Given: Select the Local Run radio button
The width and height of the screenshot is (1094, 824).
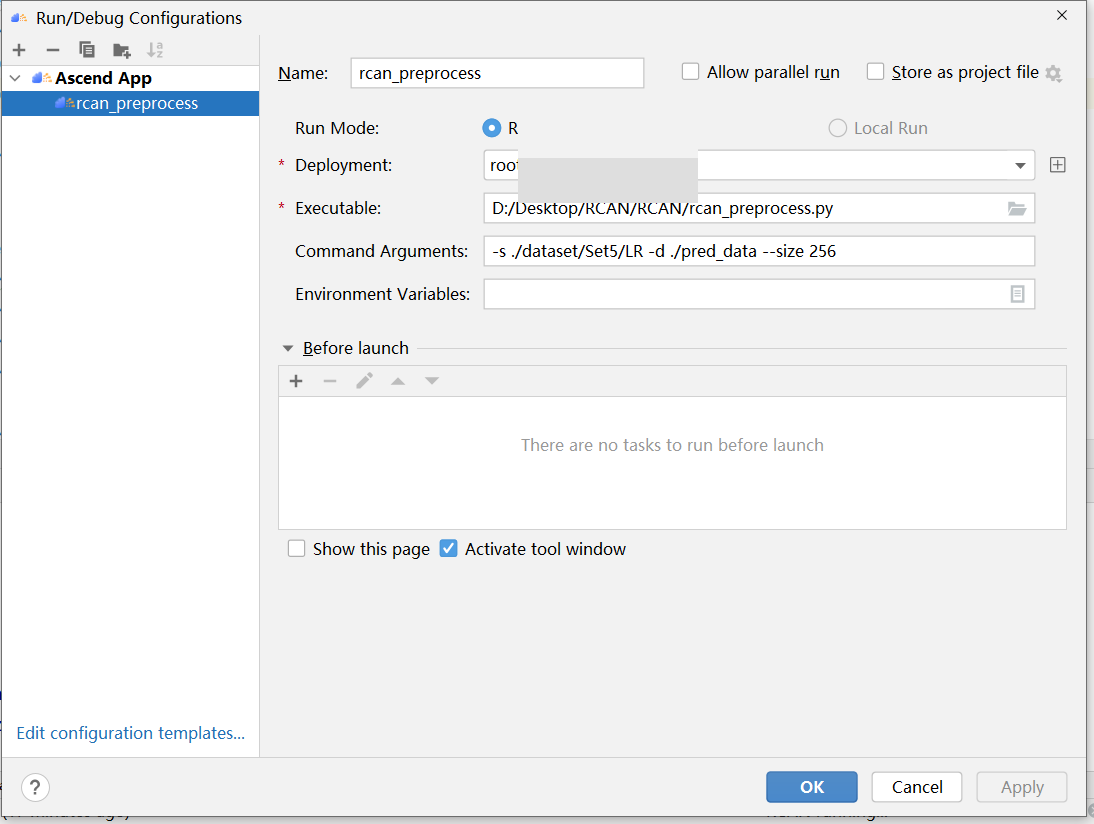Looking at the screenshot, I should tap(837, 128).
